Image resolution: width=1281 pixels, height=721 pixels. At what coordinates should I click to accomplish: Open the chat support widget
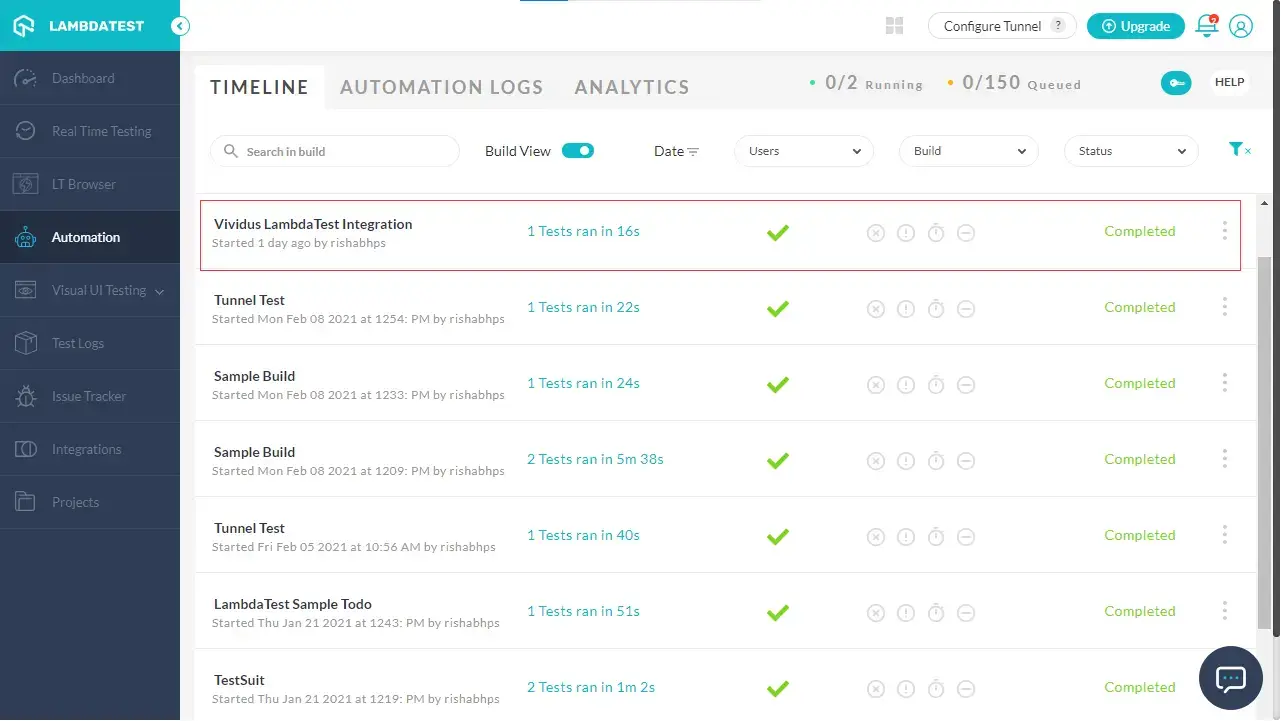[1230, 678]
